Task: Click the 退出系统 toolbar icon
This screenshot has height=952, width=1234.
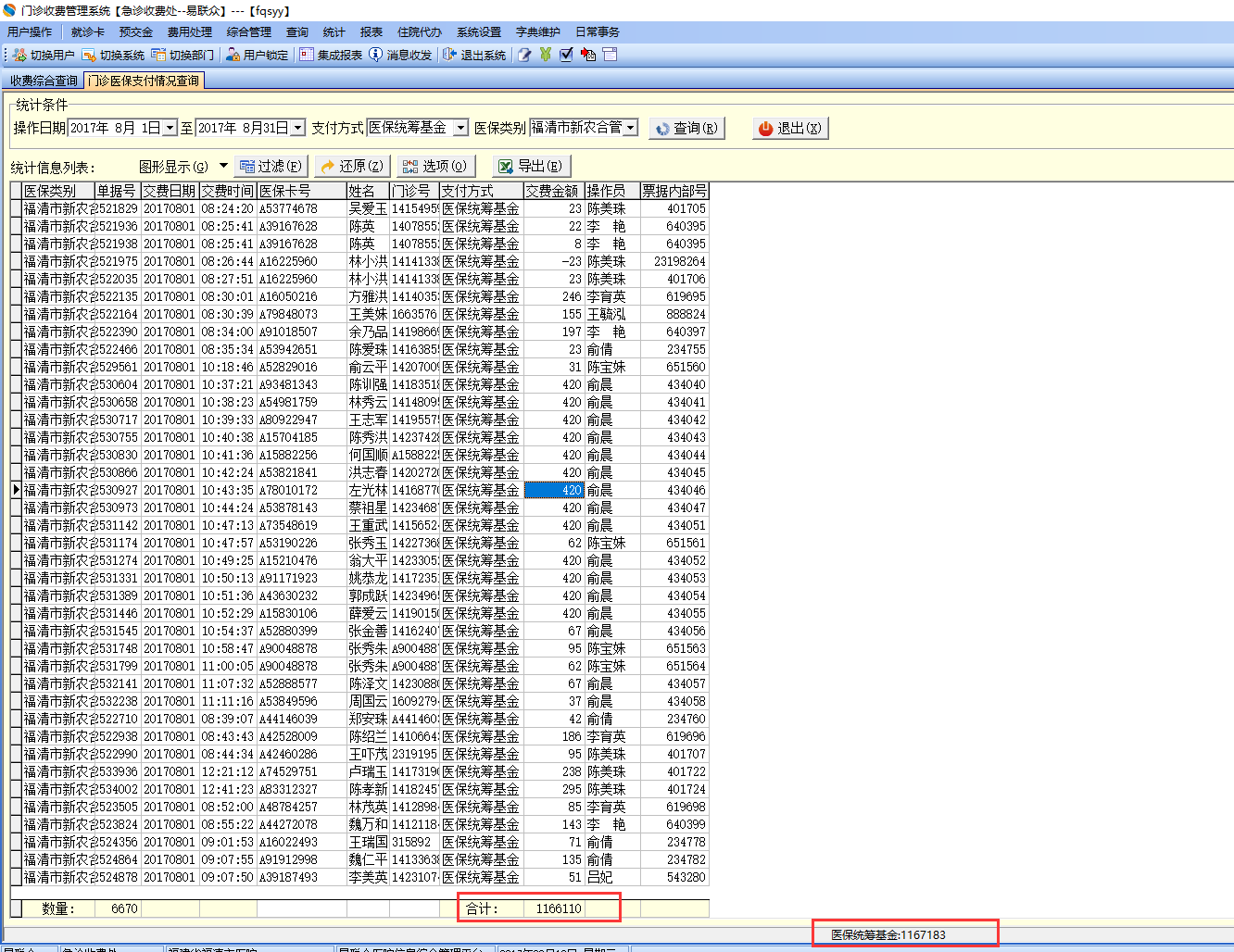Action: [x=474, y=55]
